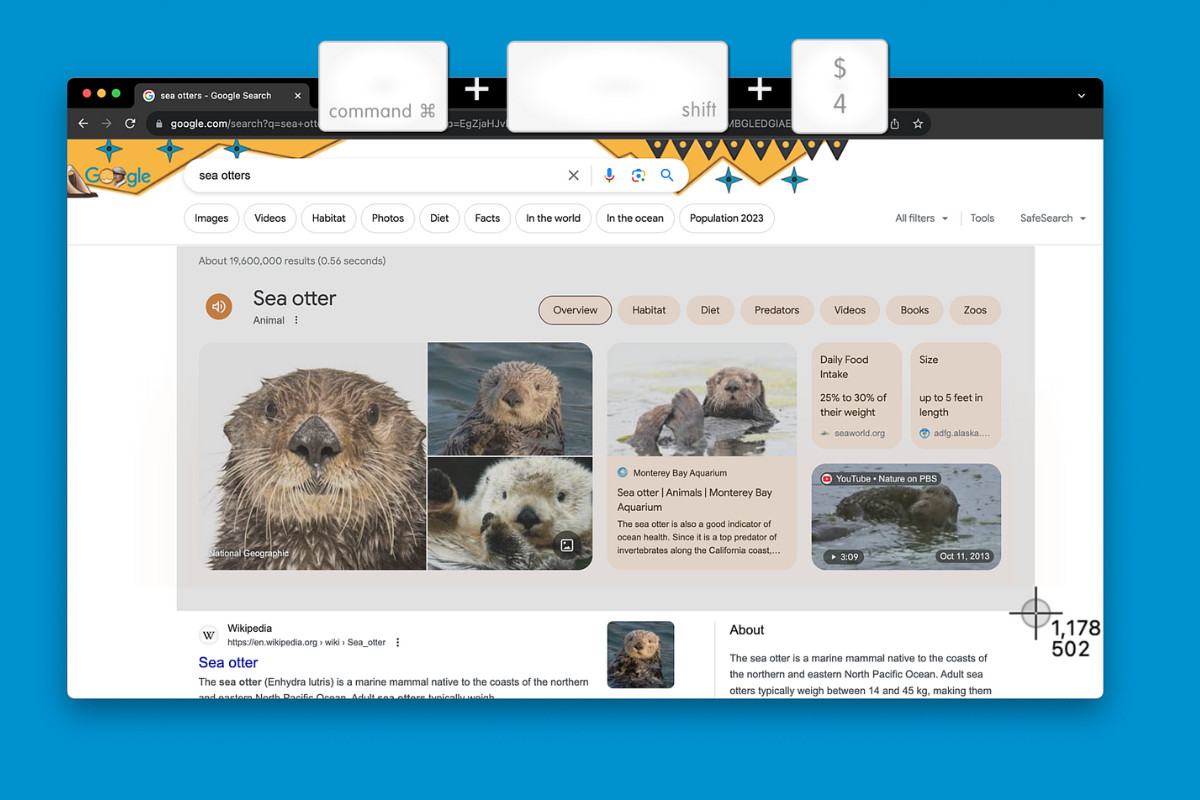
Task: Play YouTube Nature on PBS video
Action: tap(906, 516)
